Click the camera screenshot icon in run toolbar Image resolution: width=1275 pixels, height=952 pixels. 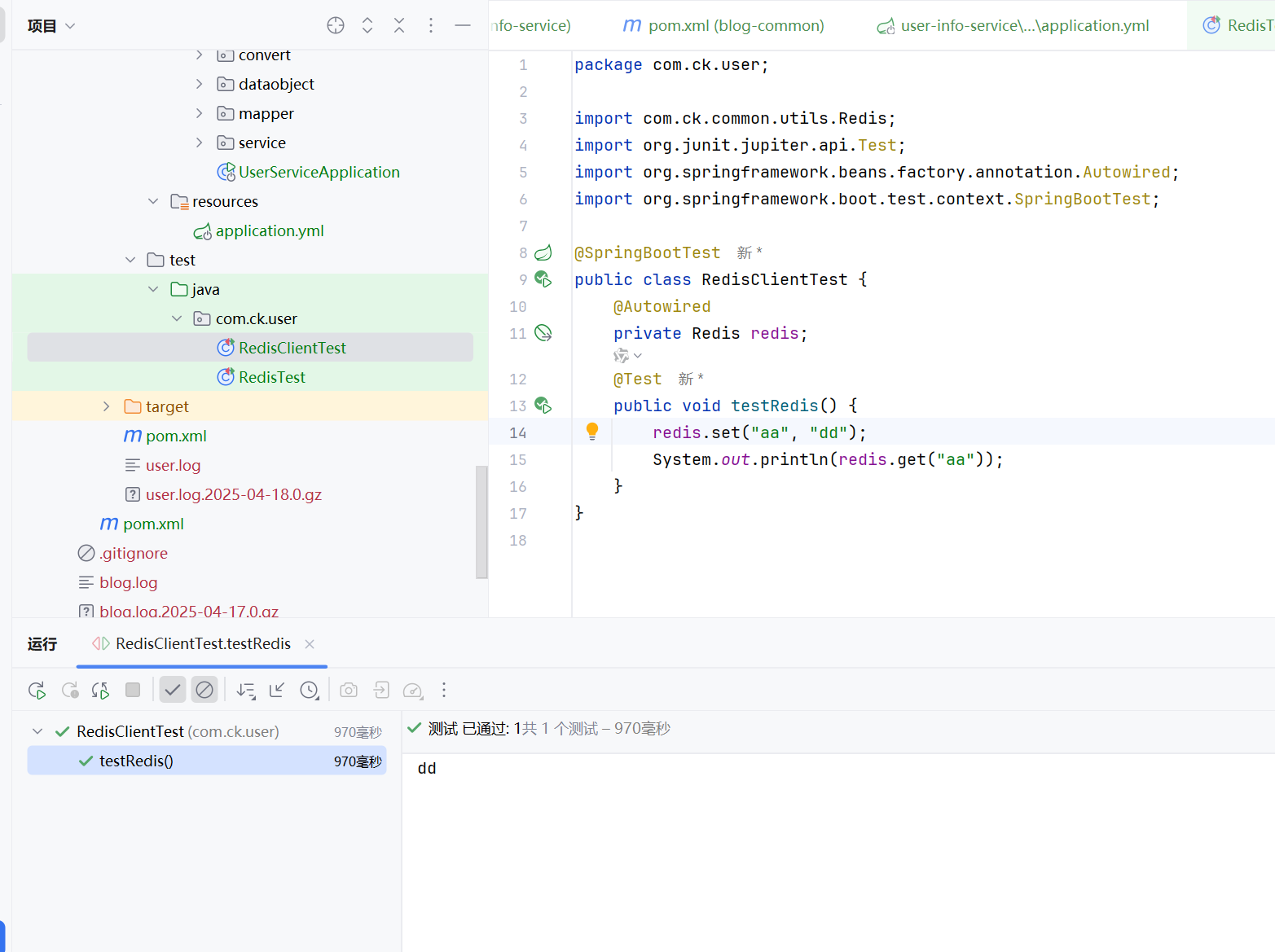[x=349, y=691]
